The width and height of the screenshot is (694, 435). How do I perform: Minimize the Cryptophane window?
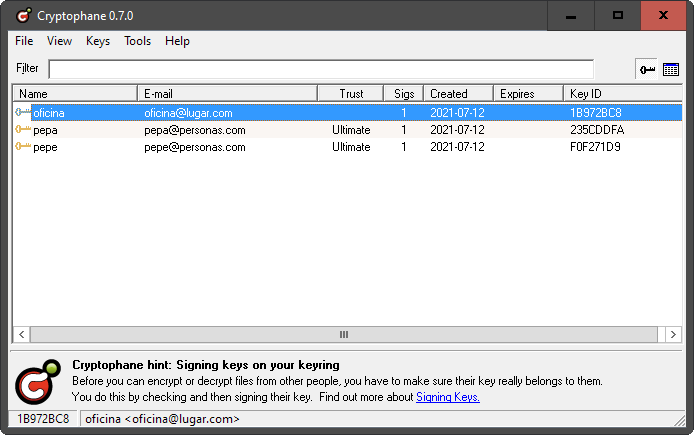click(571, 16)
